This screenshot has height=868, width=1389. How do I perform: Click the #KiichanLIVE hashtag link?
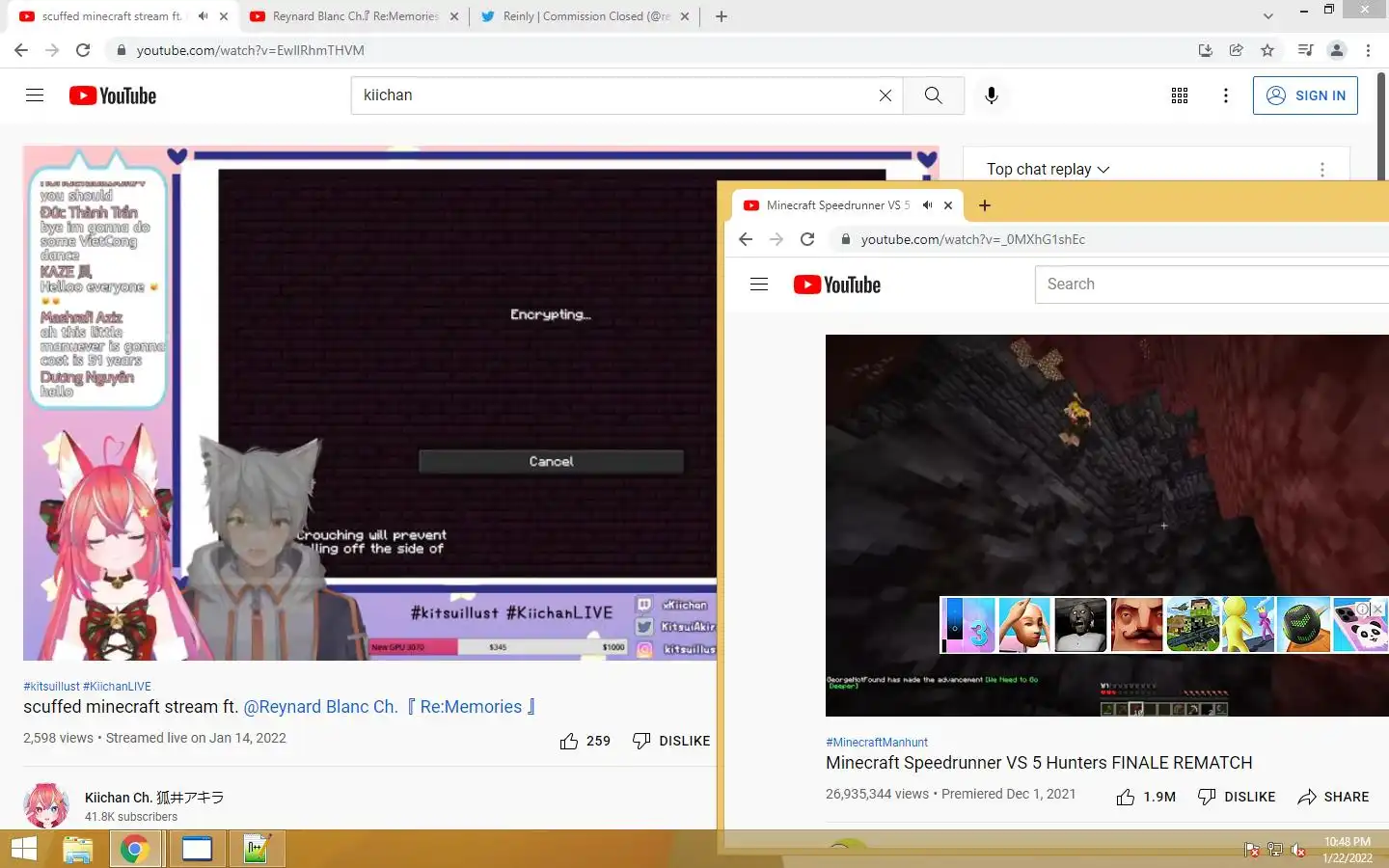tap(117, 687)
